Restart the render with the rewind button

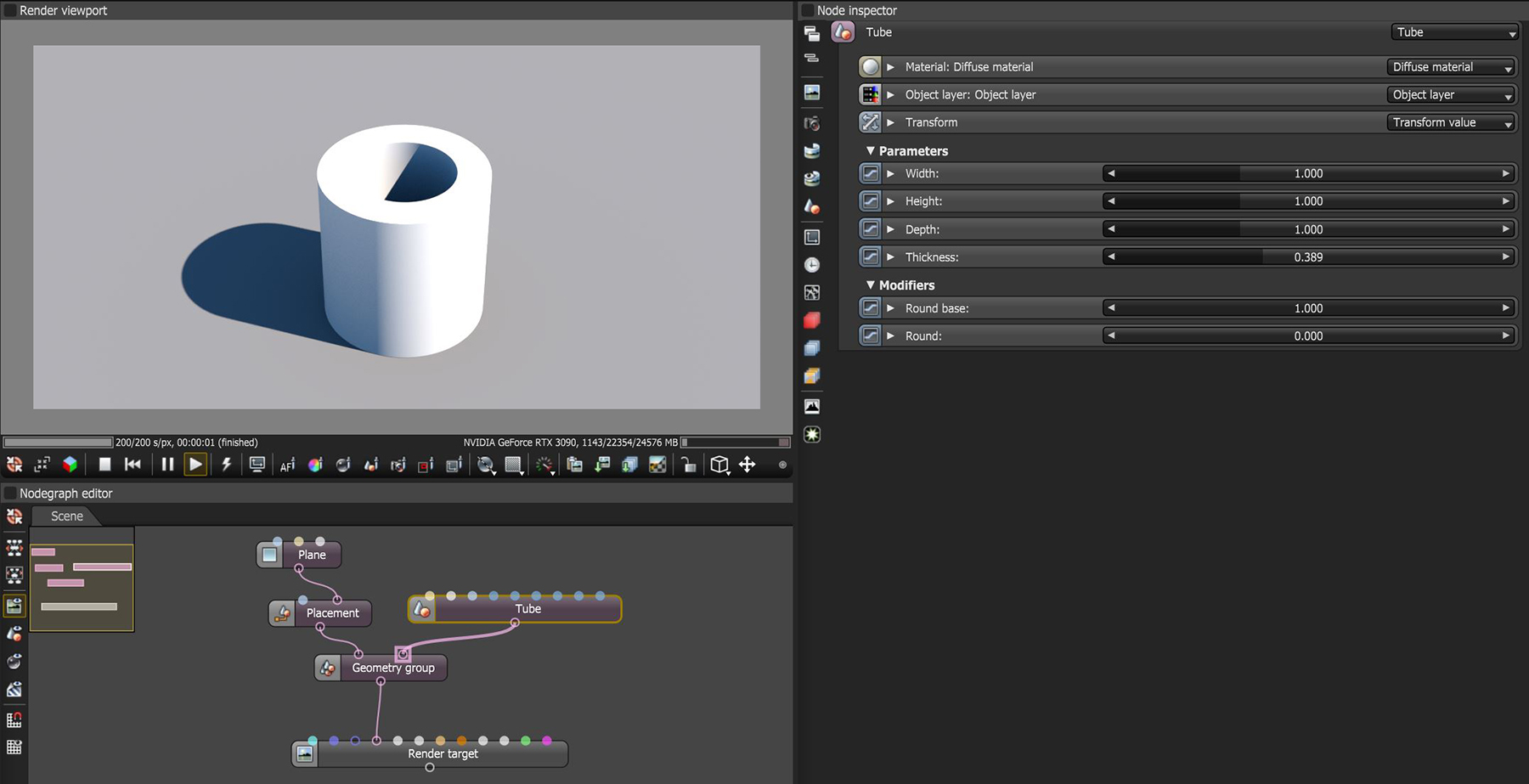pos(133,465)
